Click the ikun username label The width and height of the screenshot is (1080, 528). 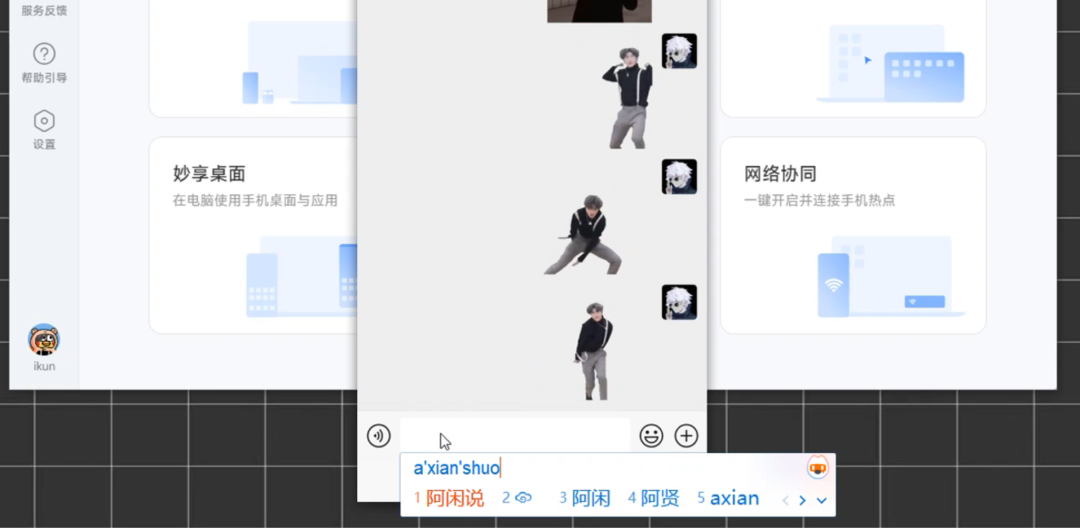tap(44, 366)
